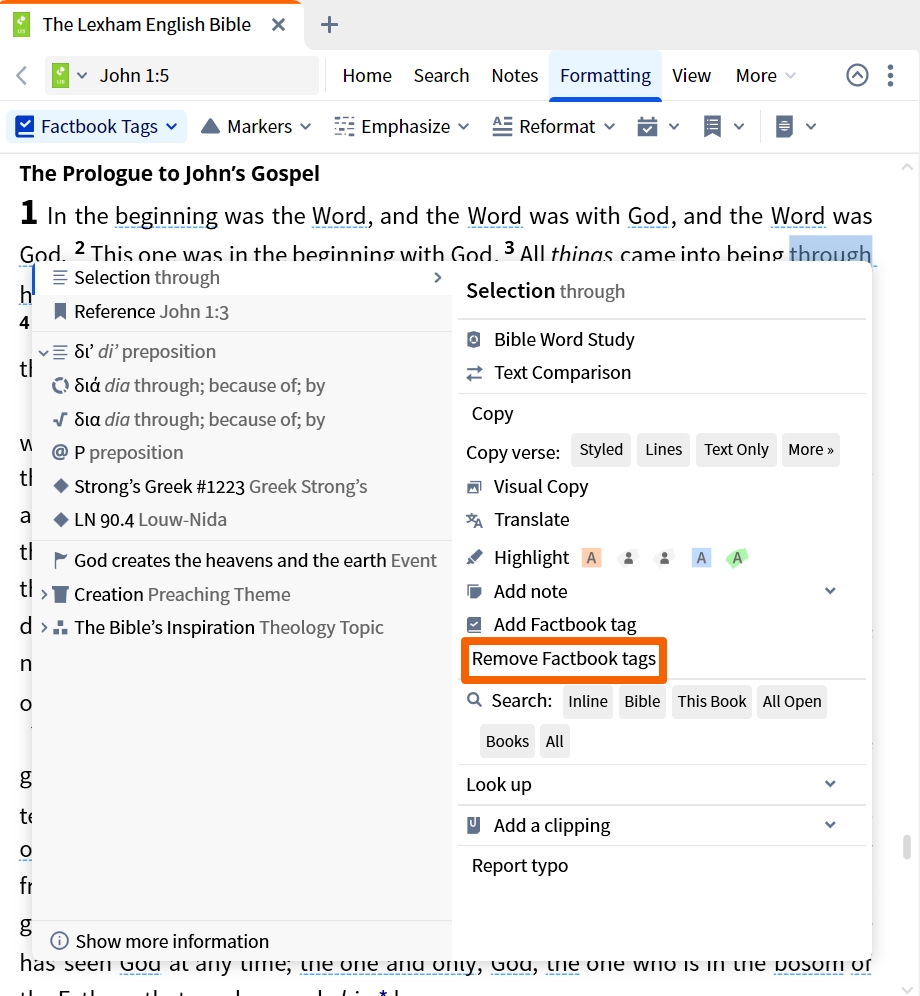
Task: Copy verse as Styled
Action: [601, 450]
